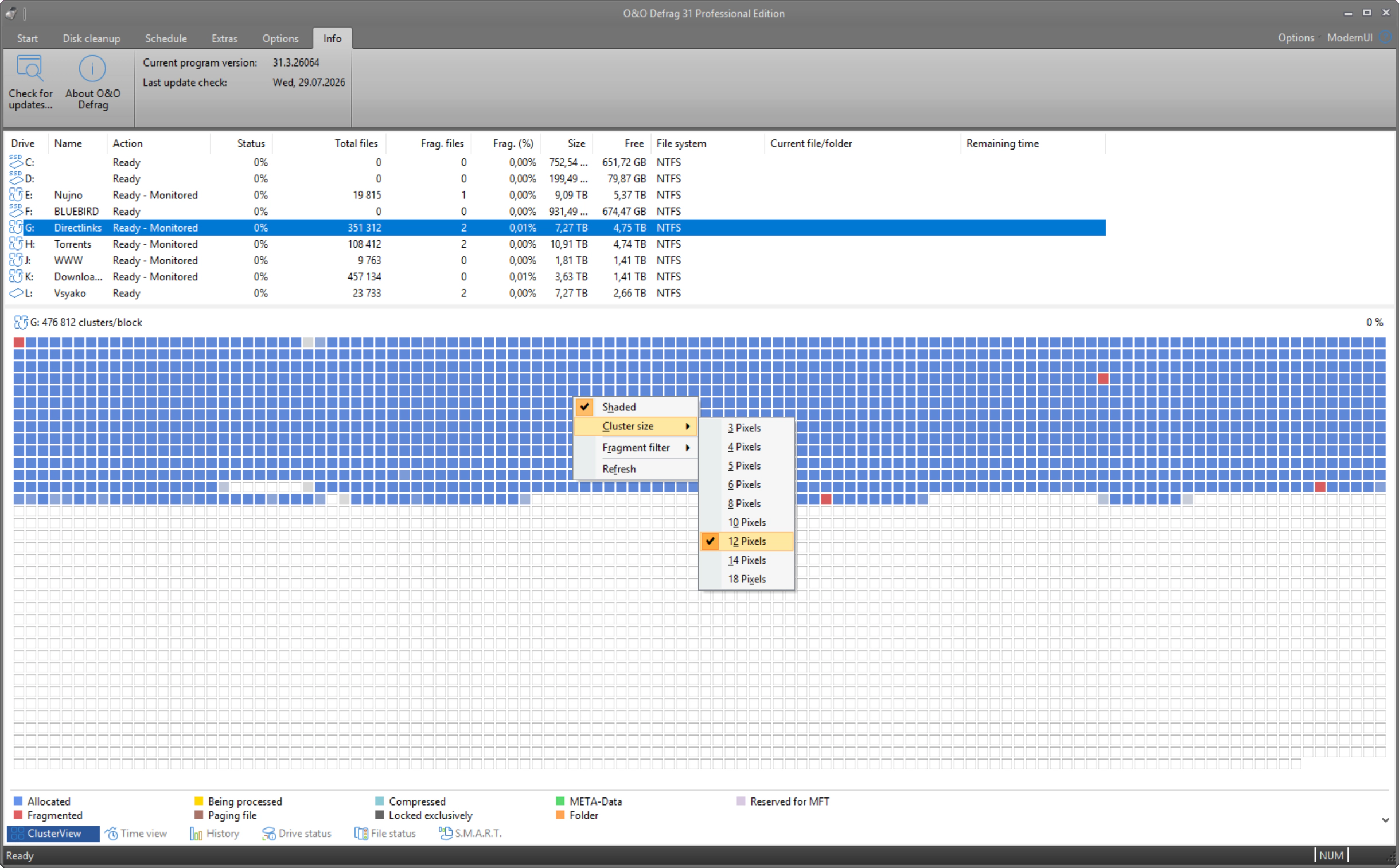
Task: Select the Info ribbon tab
Action: 333,38
